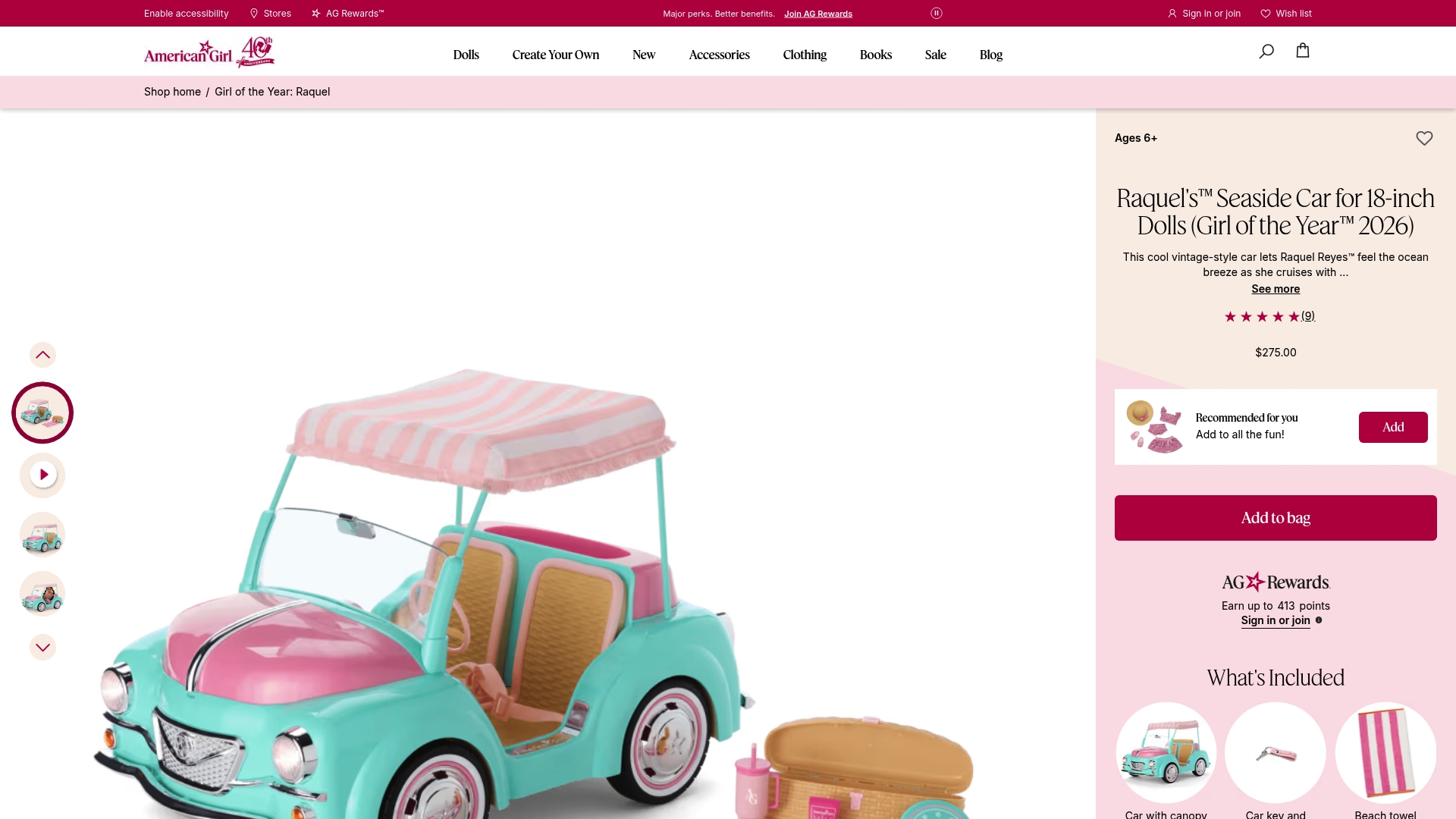
Task: Open Girl of the Year: Raquel breadcrumb
Action: (x=272, y=92)
